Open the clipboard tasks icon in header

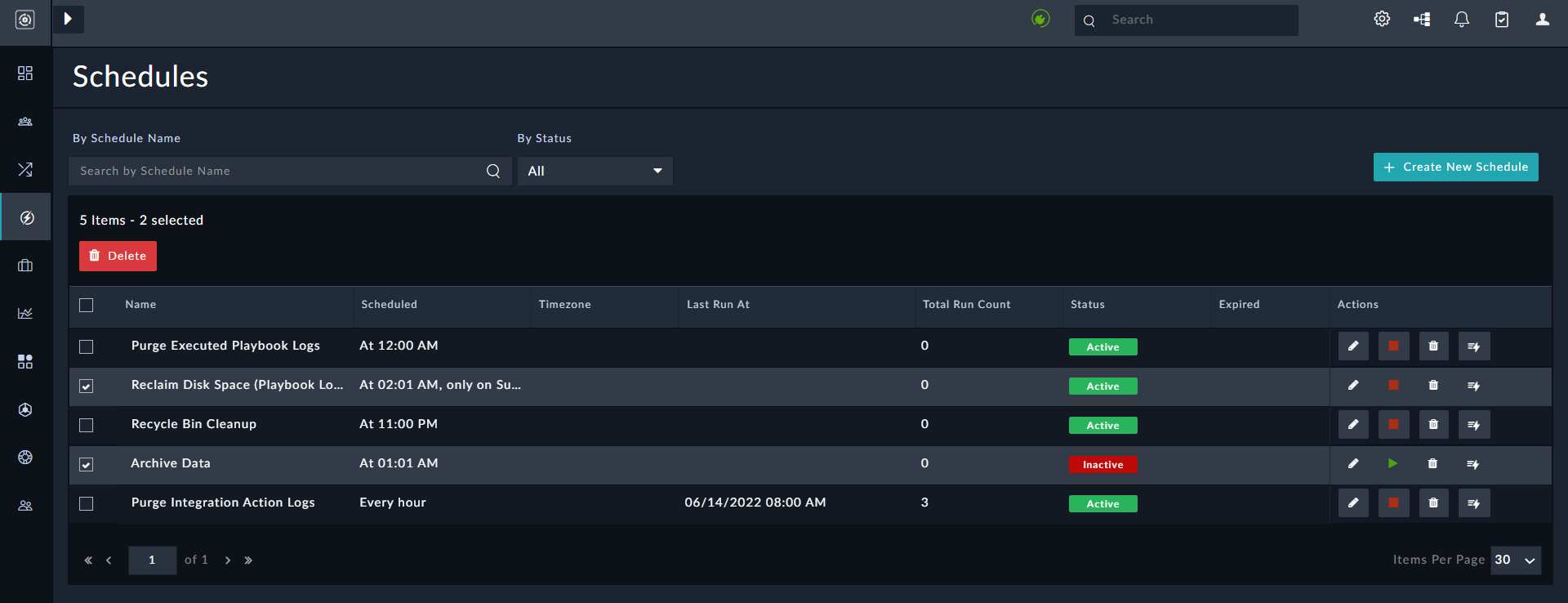[x=1502, y=20]
